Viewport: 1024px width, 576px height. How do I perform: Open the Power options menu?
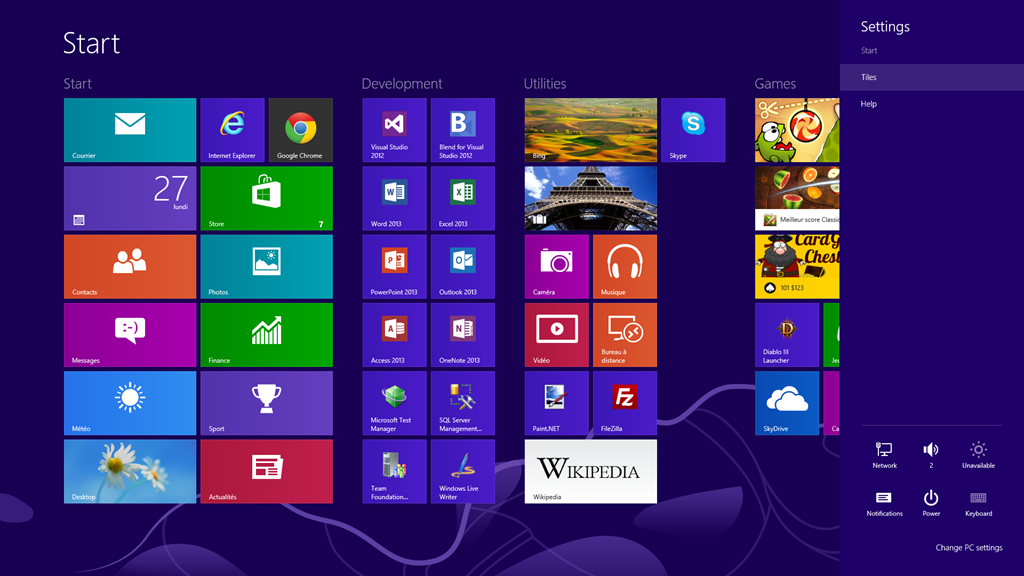[x=931, y=503]
